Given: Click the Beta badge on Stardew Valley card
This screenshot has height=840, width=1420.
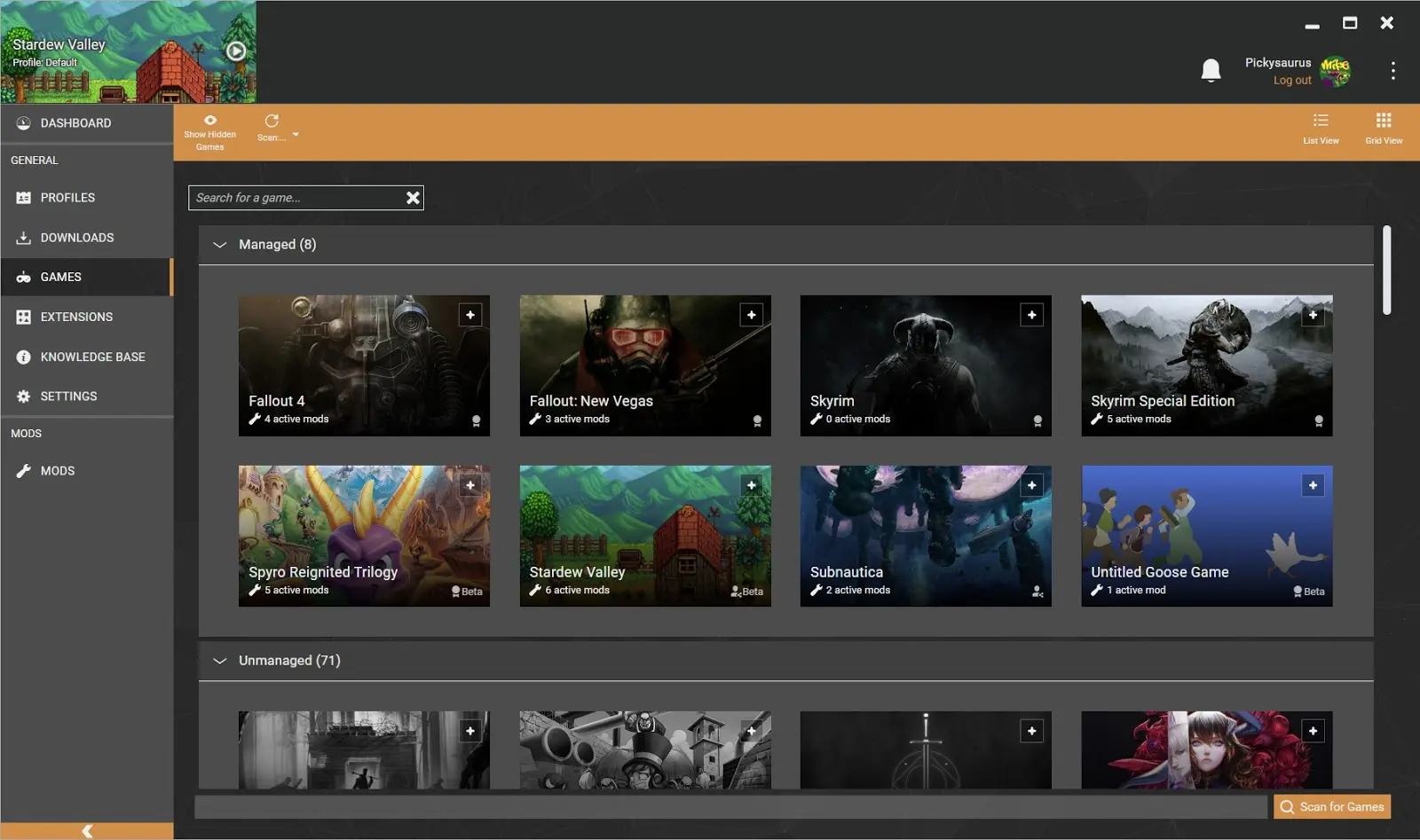Looking at the screenshot, I should point(746,592).
